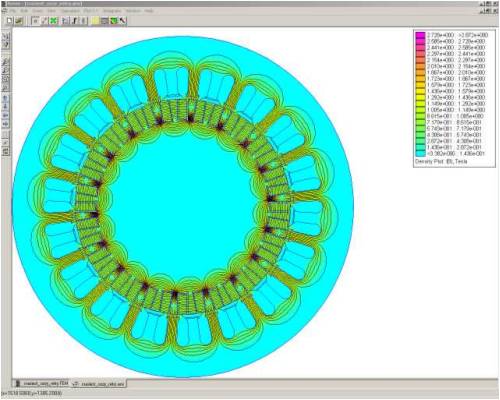
Task: Click the density plot icon beside yellow icon
Action: [104, 21]
